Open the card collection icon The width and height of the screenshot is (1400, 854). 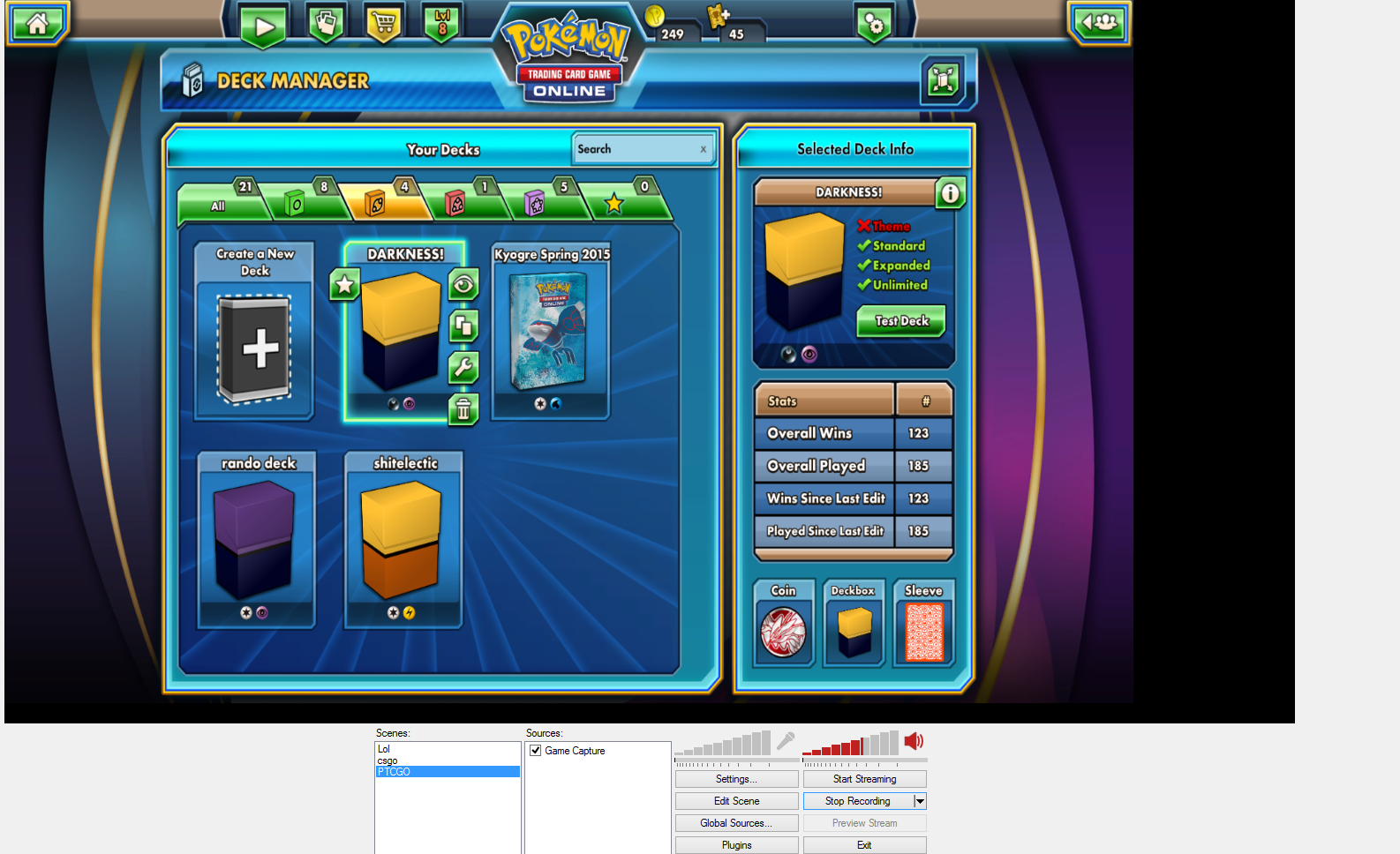pyautogui.click(x=326, y=24)
